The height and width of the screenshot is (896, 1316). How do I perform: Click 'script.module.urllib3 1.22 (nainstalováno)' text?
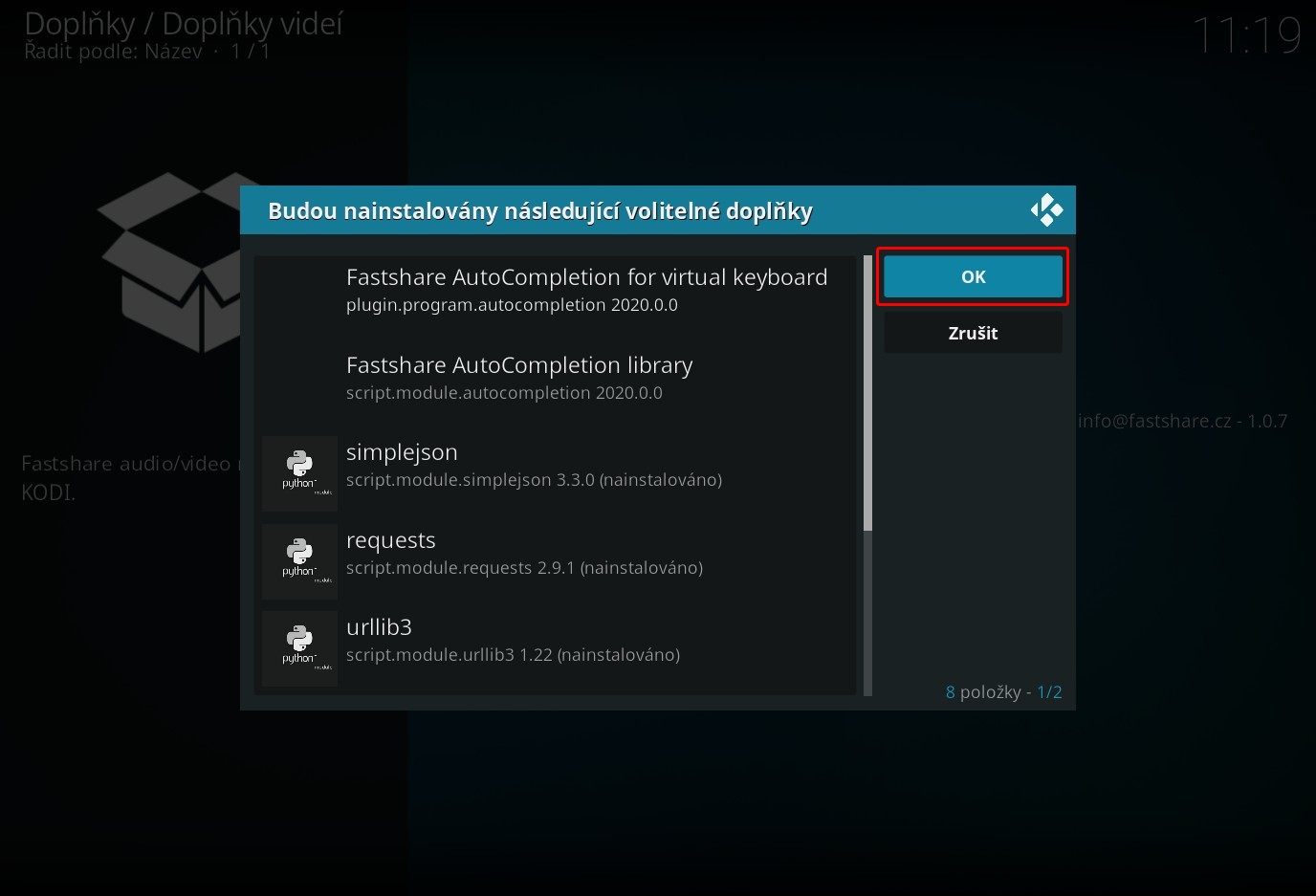513,655
